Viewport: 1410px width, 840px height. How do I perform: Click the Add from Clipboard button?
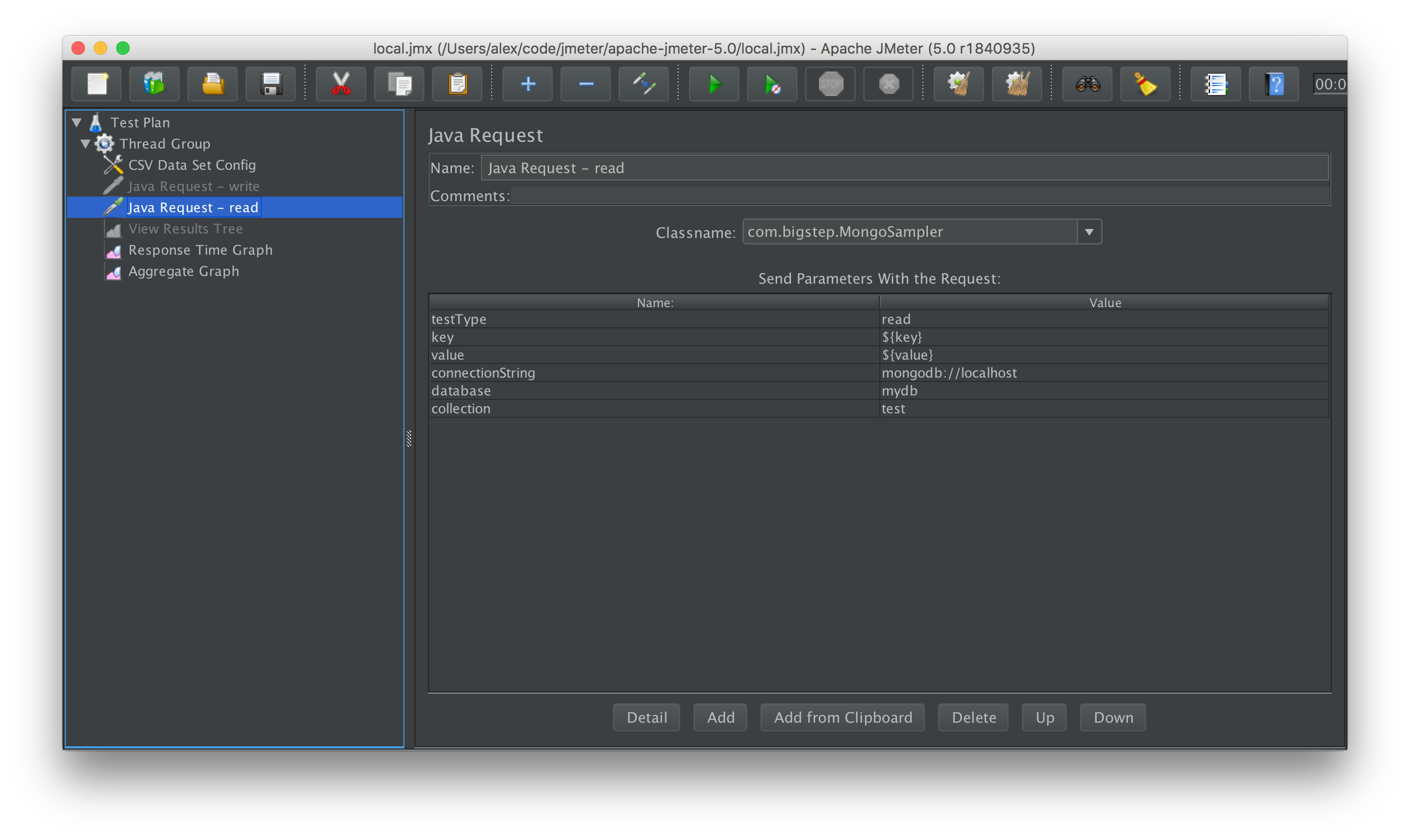tap(842, 717)
